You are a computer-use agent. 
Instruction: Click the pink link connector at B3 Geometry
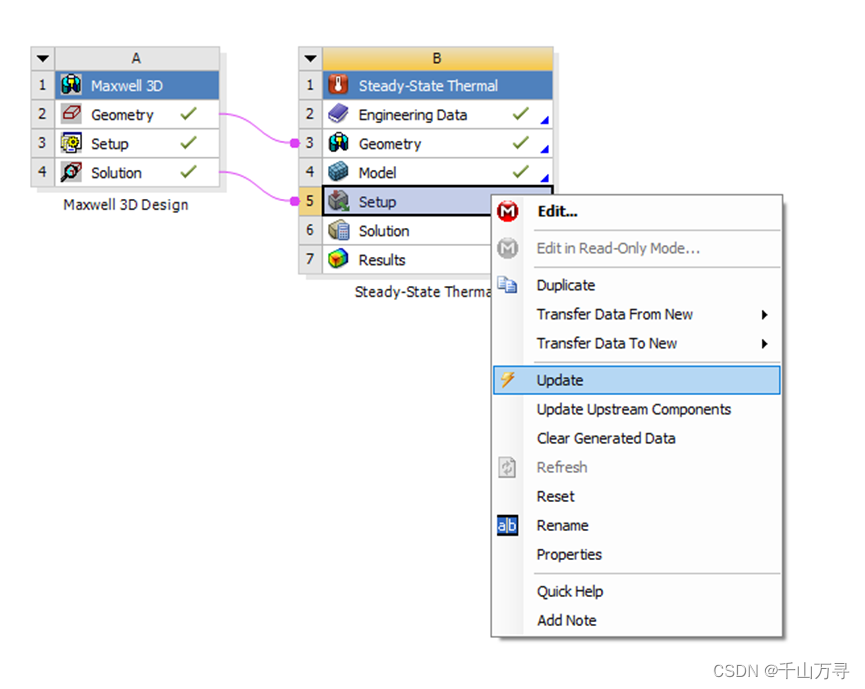(x=295, y=143)
